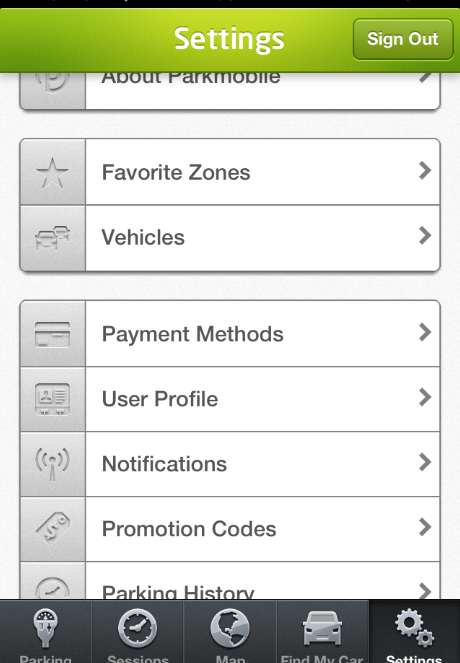Open the Map globe tab
The height and width of the screenshot is (663, 460).
[230, 631]
